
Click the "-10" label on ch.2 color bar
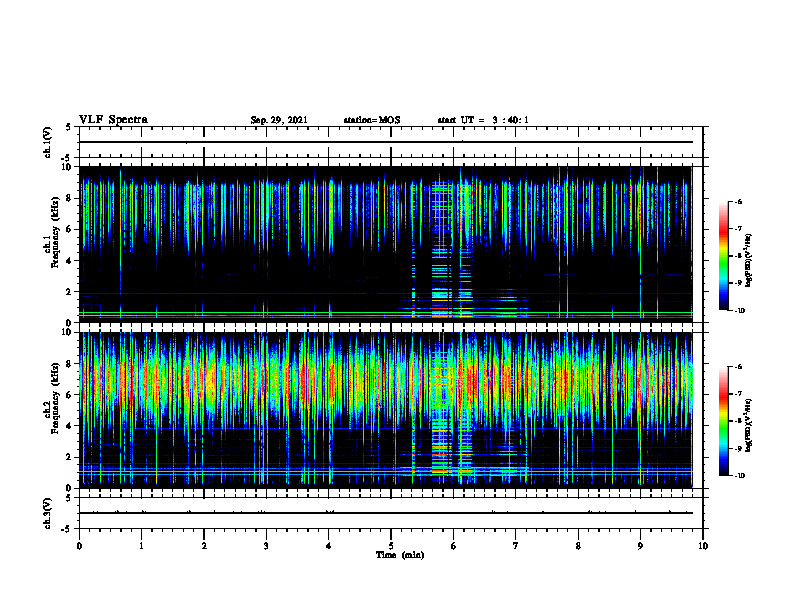coord(740,476)
